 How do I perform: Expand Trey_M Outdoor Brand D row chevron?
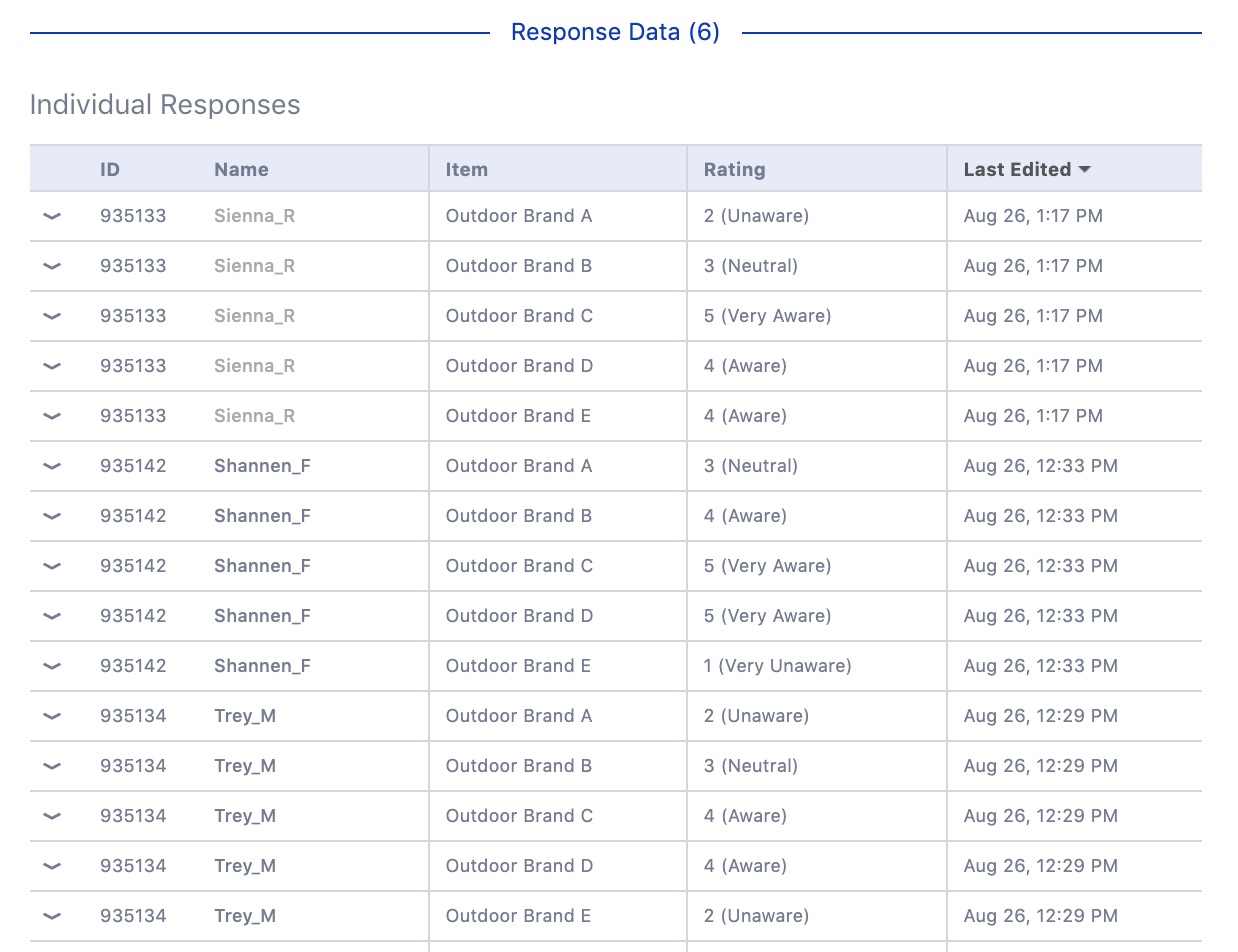click(52, 866)
